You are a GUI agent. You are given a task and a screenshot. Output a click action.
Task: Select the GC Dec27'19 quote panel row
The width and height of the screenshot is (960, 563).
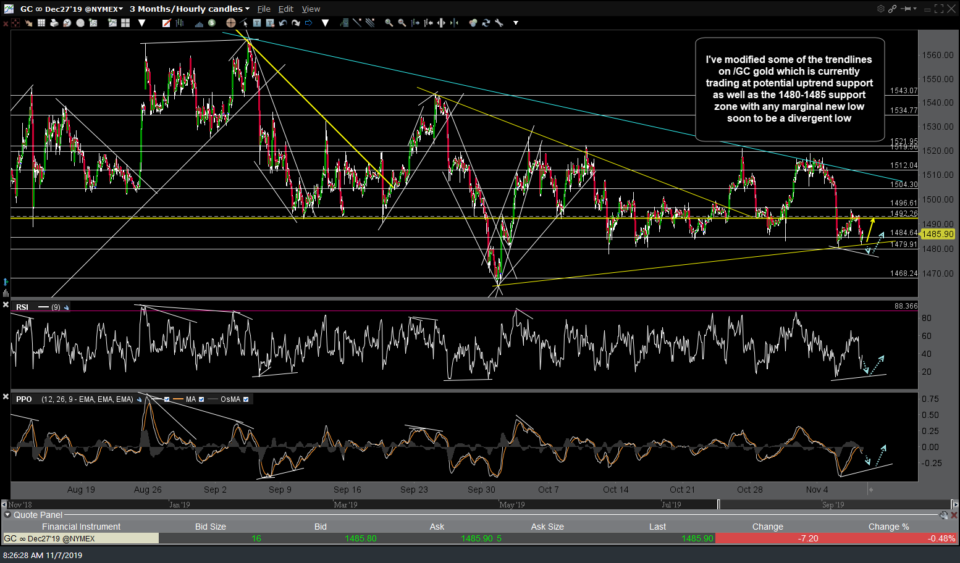click(80, 538)
